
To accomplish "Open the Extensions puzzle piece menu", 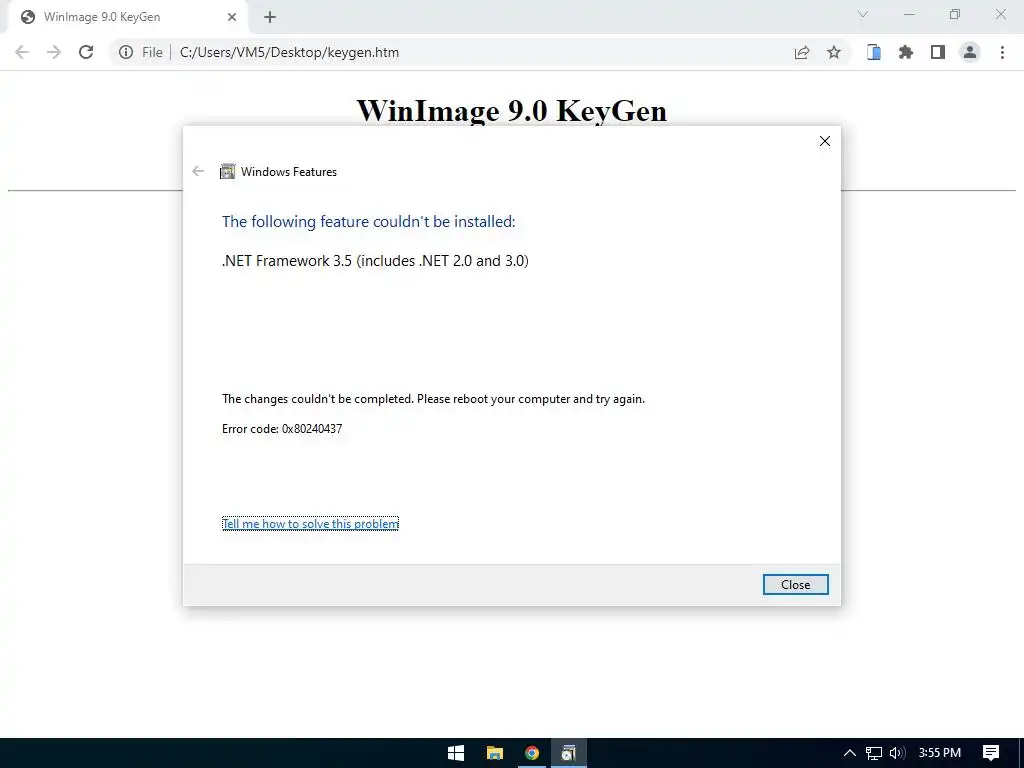I will pyautogui.click(x=906, y=52).
